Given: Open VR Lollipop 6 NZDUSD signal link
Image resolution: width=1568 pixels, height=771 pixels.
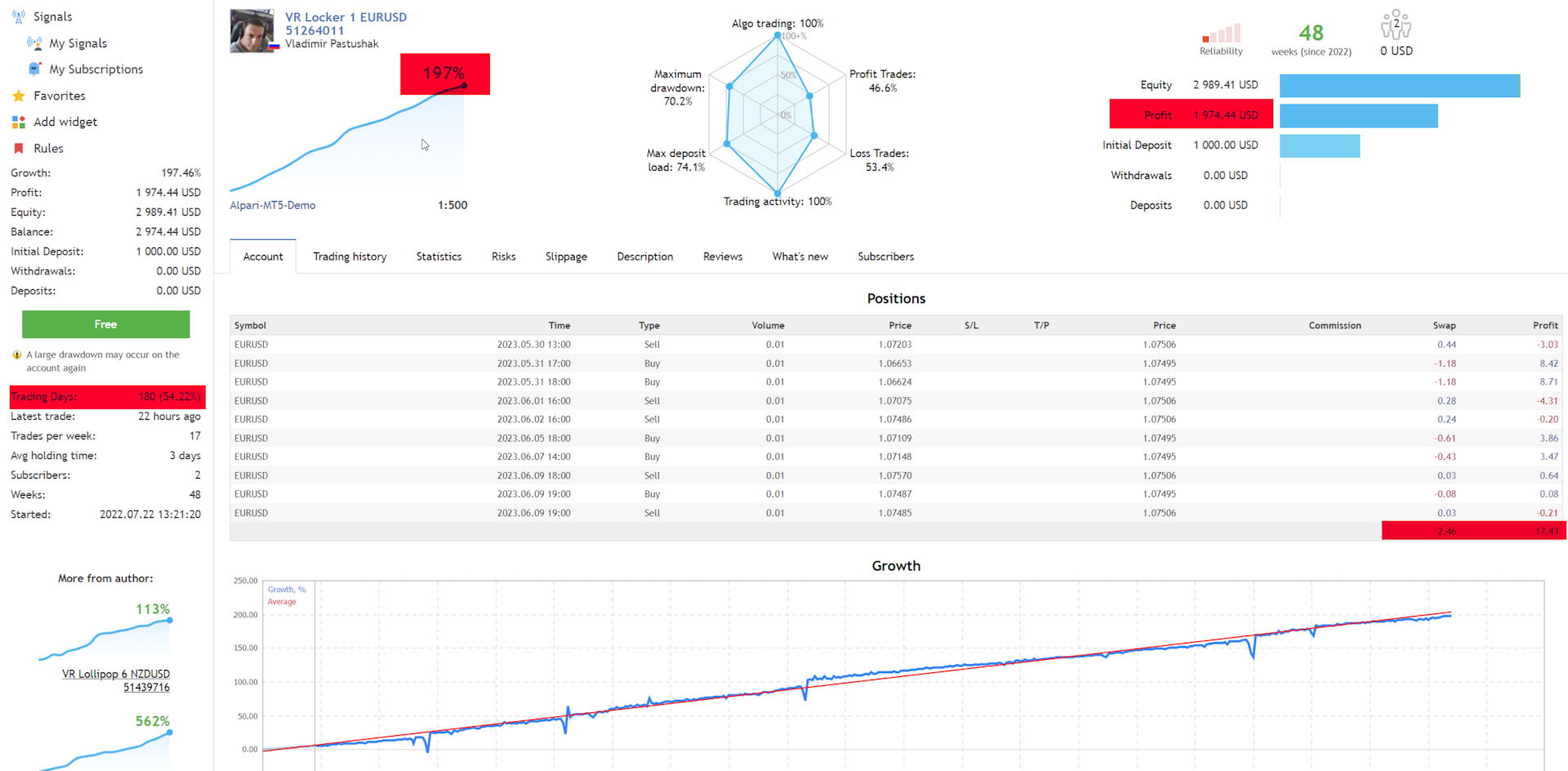Looking at the screenshot, I should [116, 680].
